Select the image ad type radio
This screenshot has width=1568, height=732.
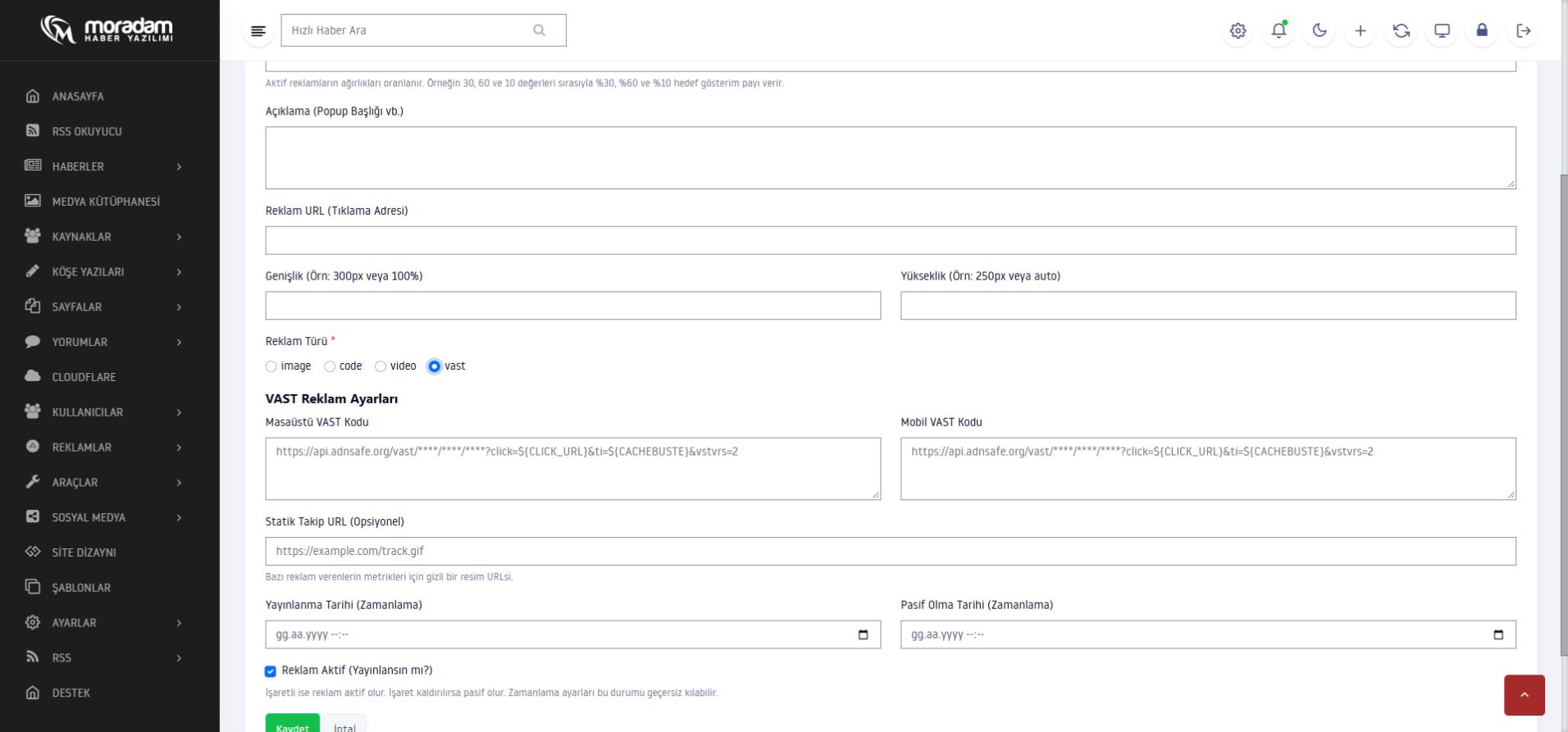271,366
